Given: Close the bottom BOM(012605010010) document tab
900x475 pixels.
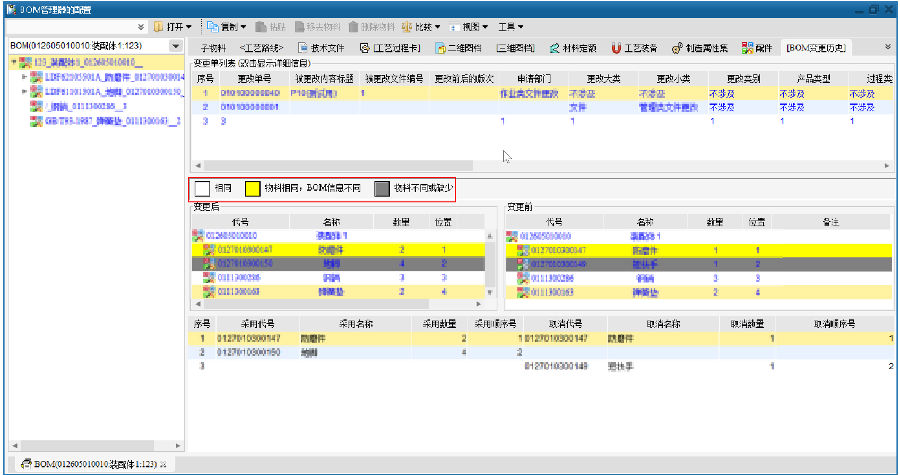Looking at the screenshot, I should (163, 465).
